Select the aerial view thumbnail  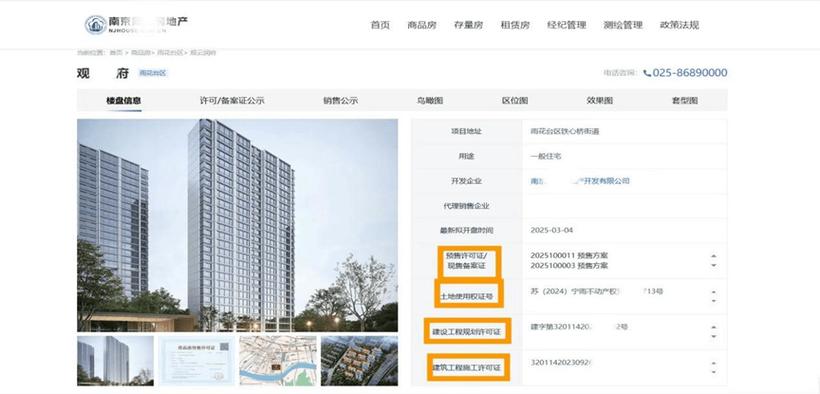[x=359, y=361]
